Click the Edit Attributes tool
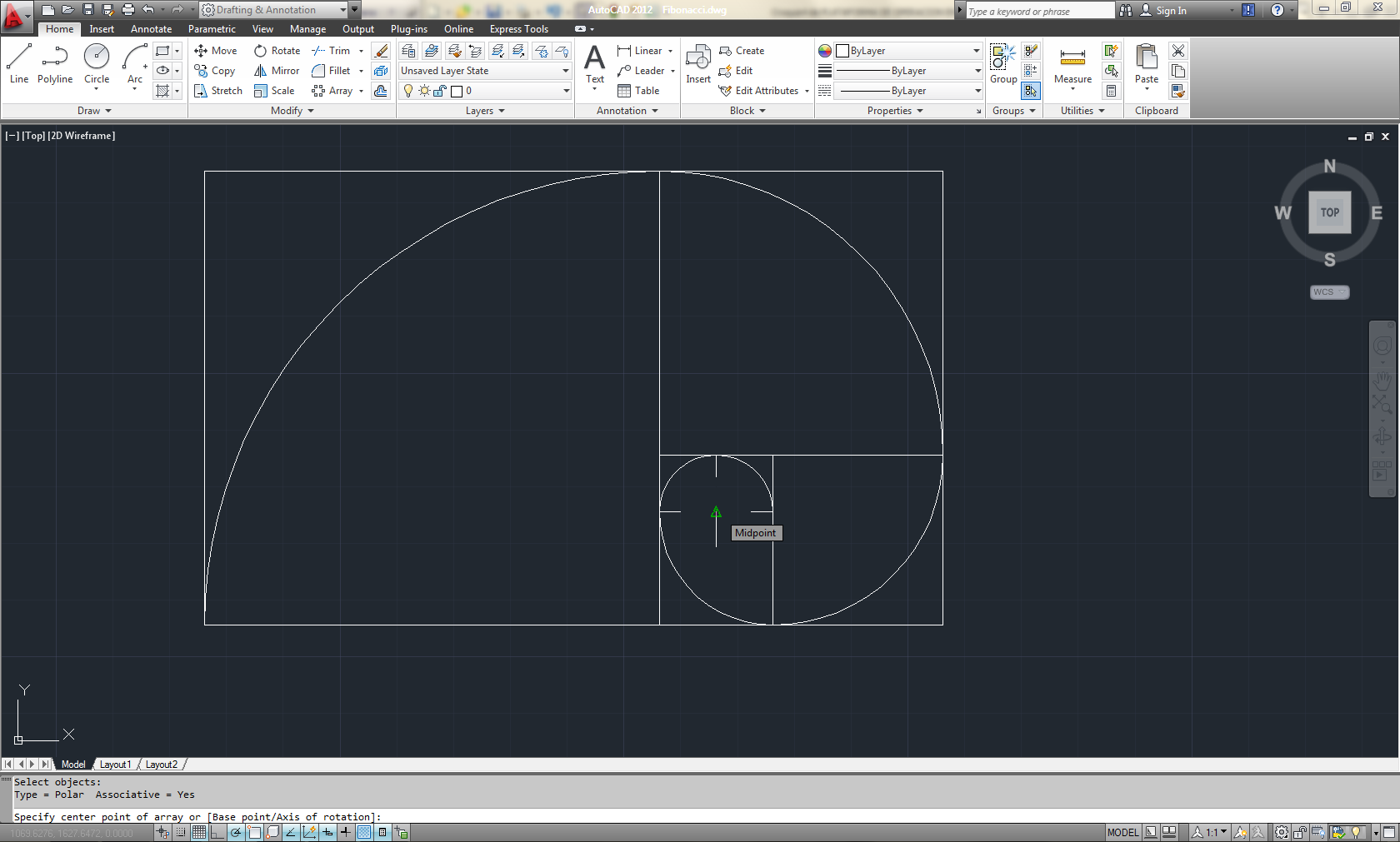This screenshot has height=842, width=1400. coord(758,91)
